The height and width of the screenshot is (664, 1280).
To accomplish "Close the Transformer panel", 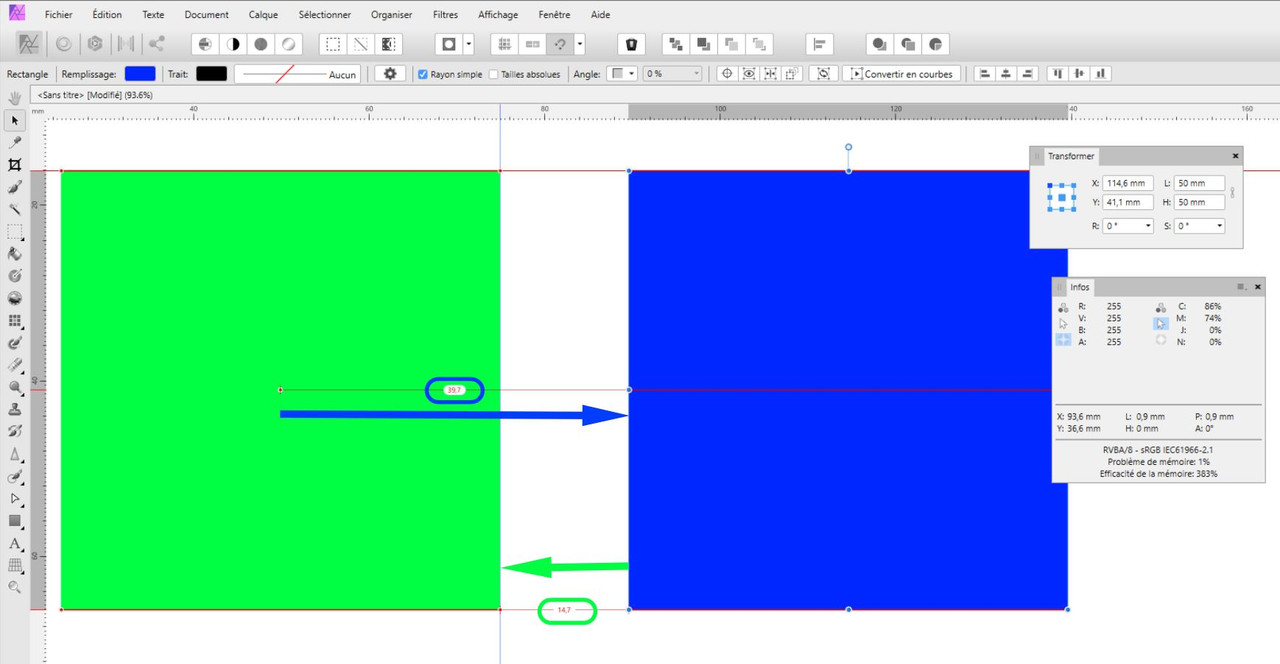I will coord(1235,156).
